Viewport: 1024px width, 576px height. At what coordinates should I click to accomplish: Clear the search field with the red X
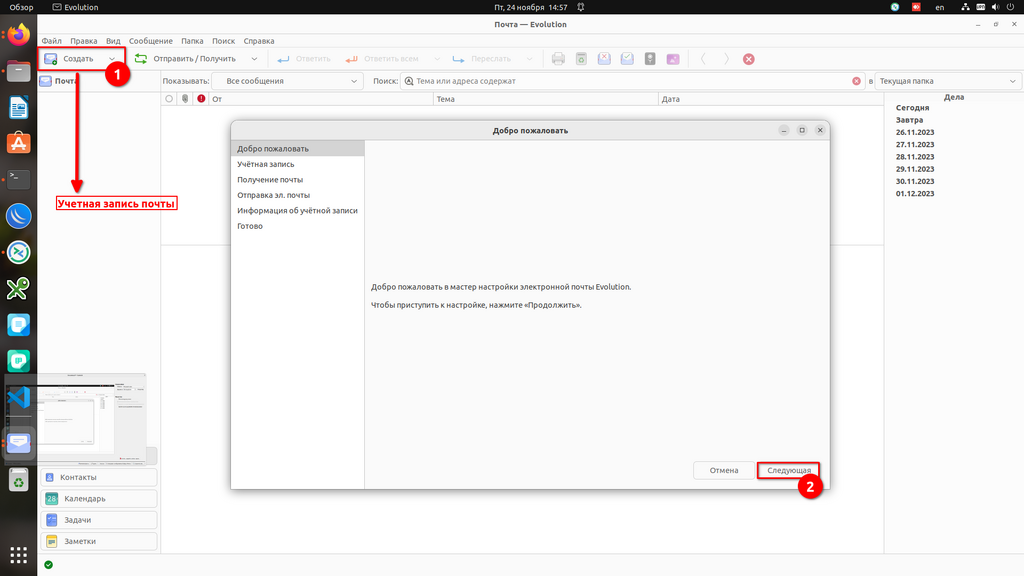click(856, 81)
